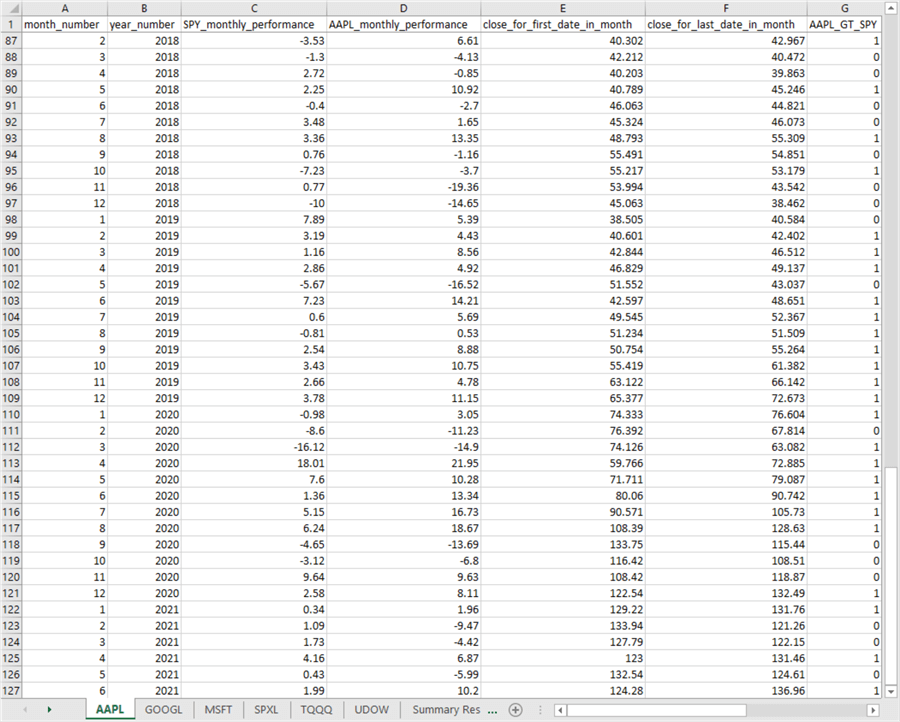Select cell with AAPL value 13.35

pos(404,138)
